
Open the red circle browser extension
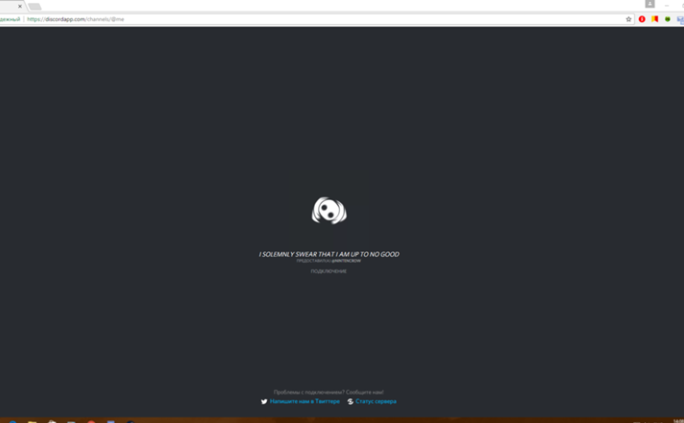pyautogui.click(x=642, y=19)
